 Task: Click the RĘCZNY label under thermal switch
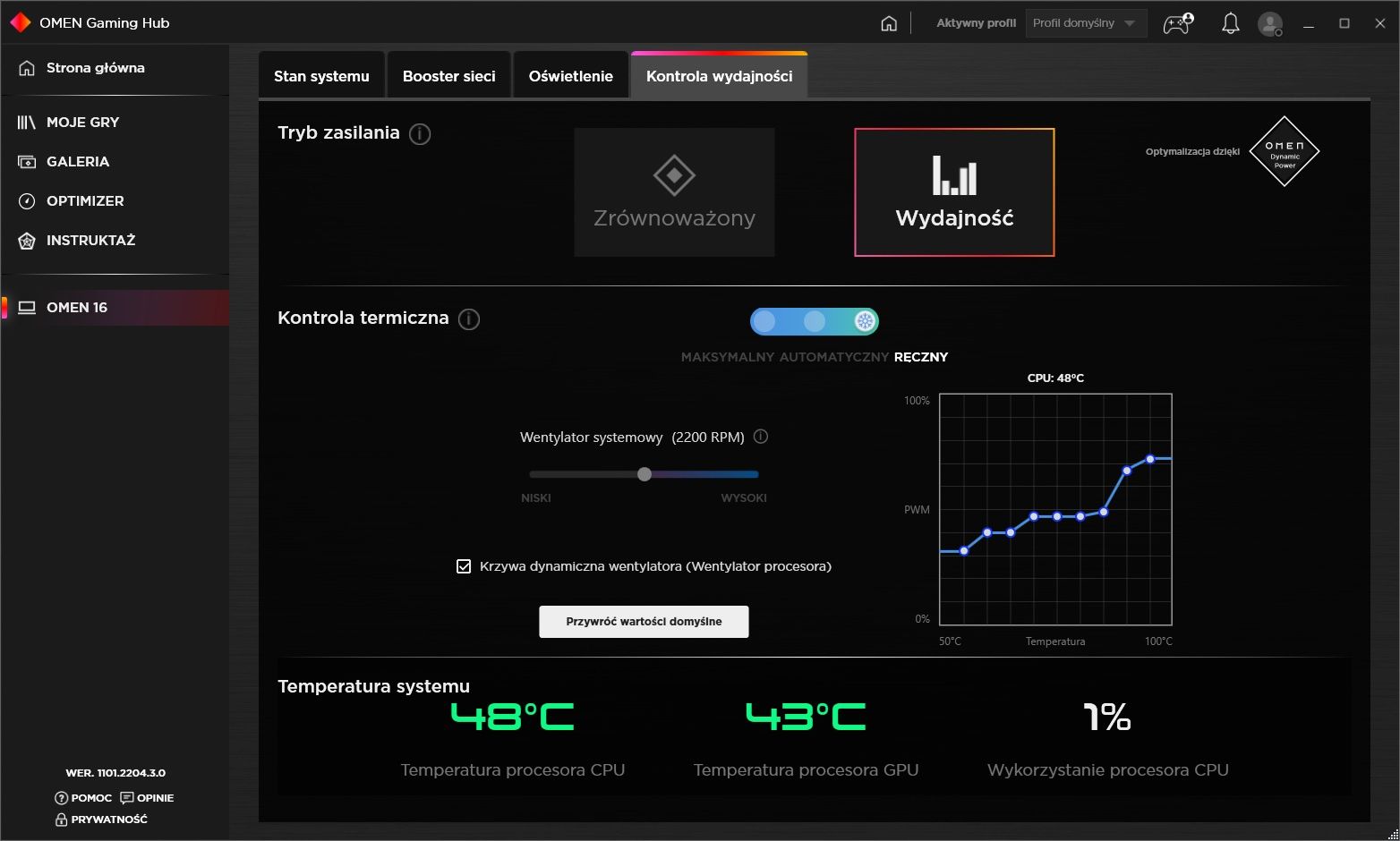(921, 357)
